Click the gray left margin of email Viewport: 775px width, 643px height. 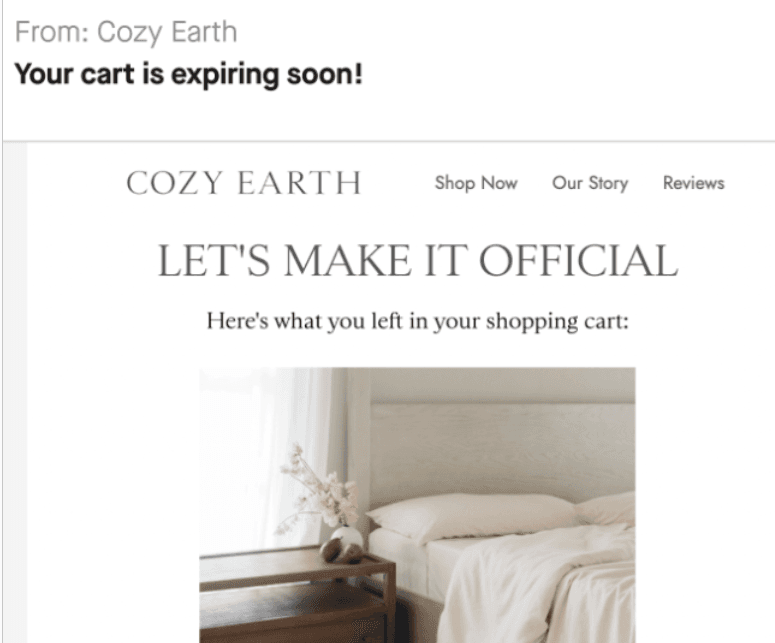click(x=14, y=400)
